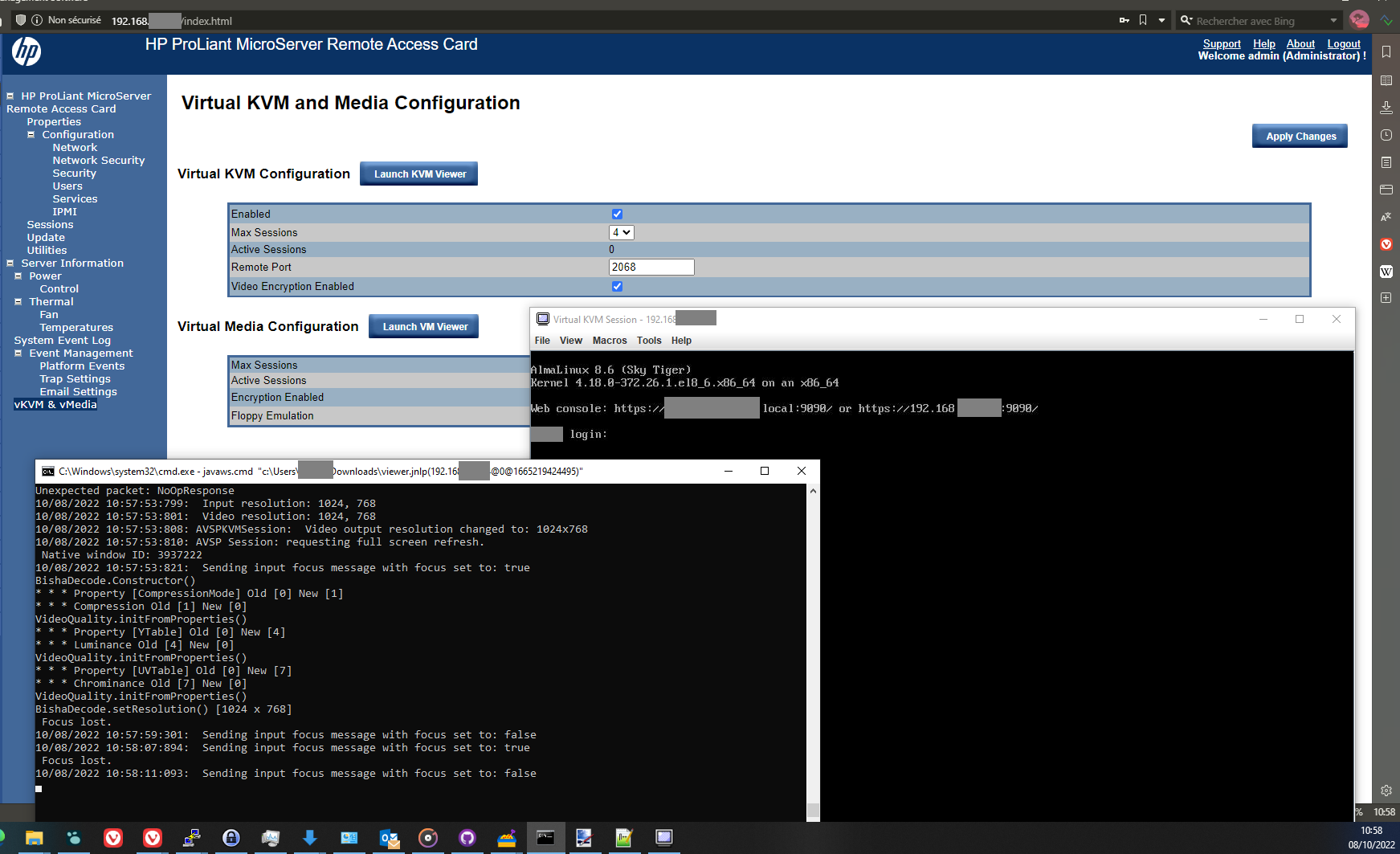Click cmd window scrollbar up arrow
The image size is (1400, 854).
(x=813, y=491)
